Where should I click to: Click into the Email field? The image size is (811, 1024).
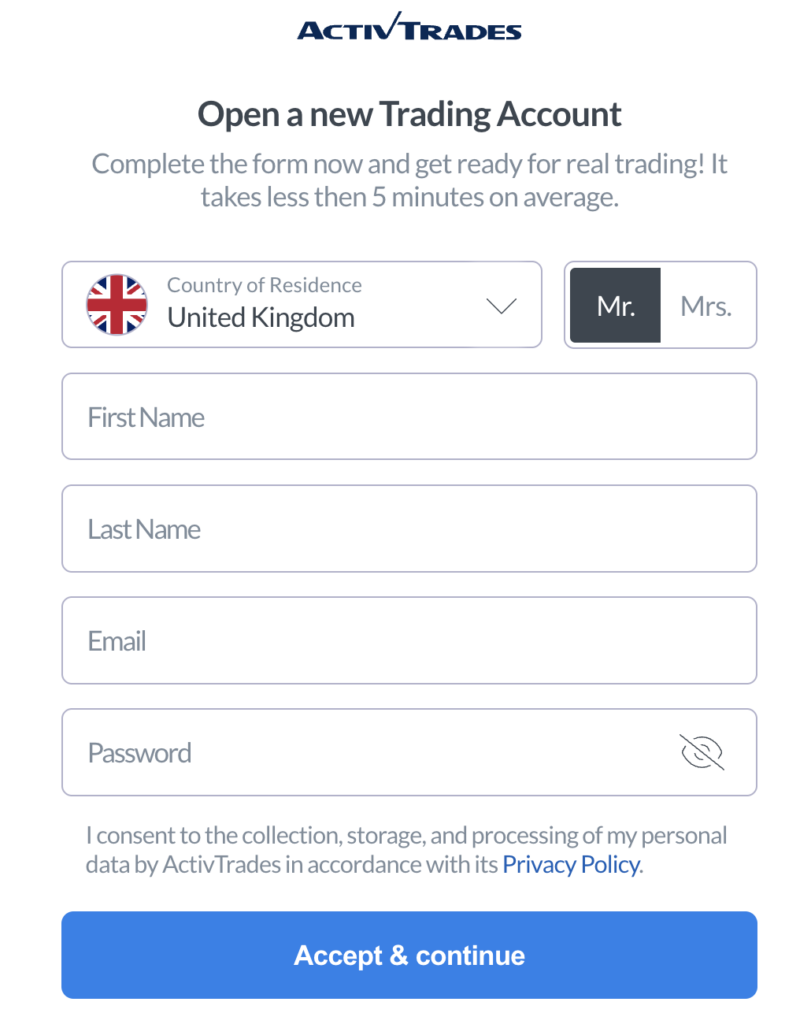(409, 641)
